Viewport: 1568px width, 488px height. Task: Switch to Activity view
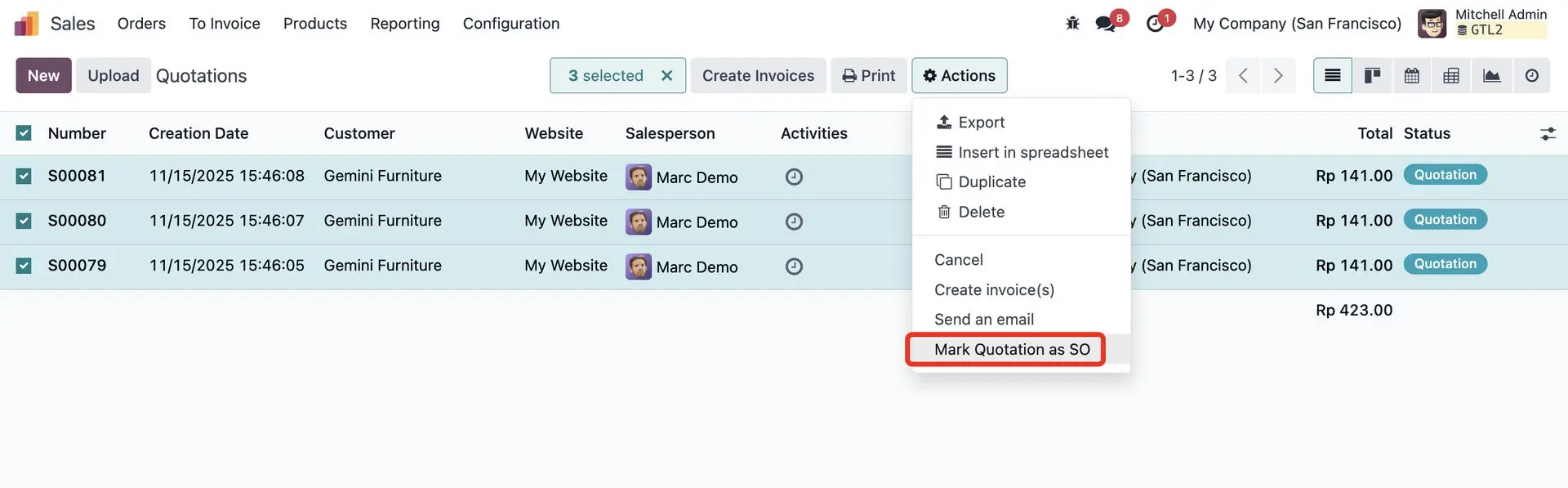pyautogui.click(x=1531, y=76)
